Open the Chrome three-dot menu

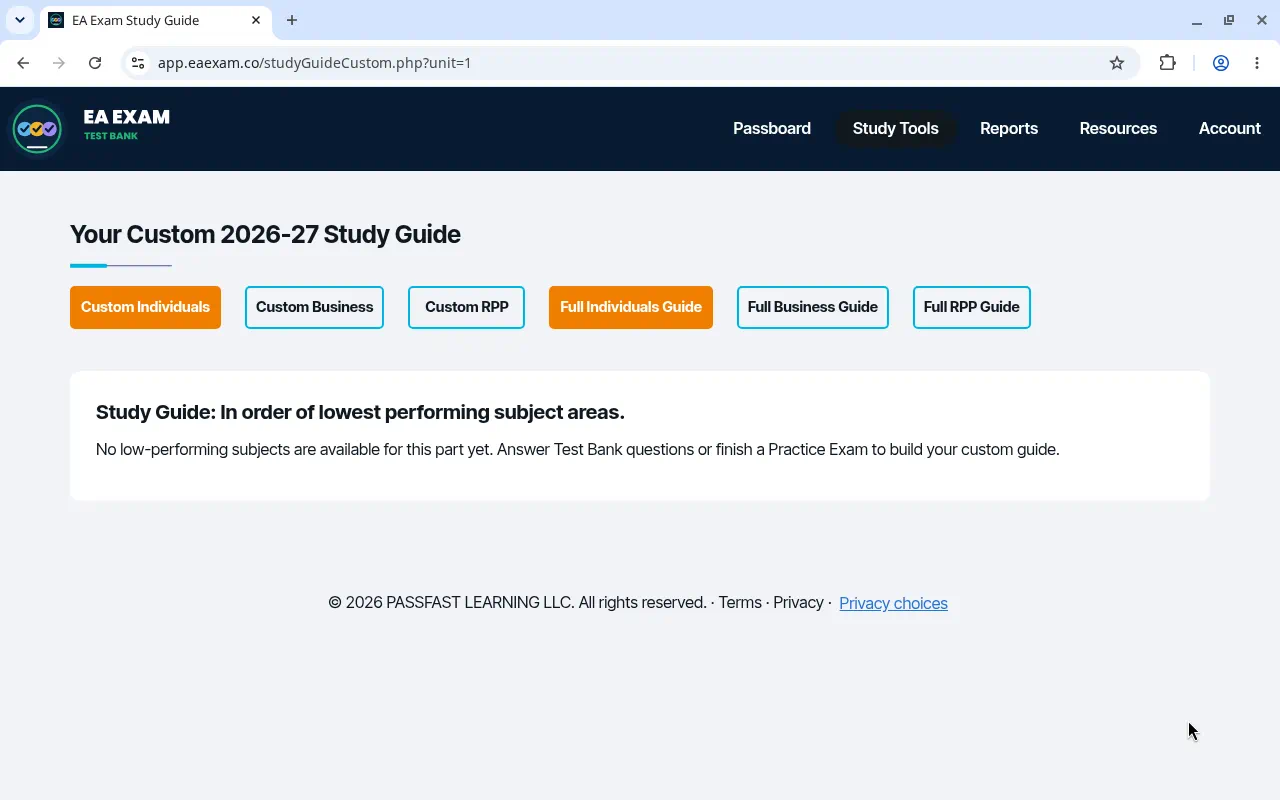[1257, 63]
